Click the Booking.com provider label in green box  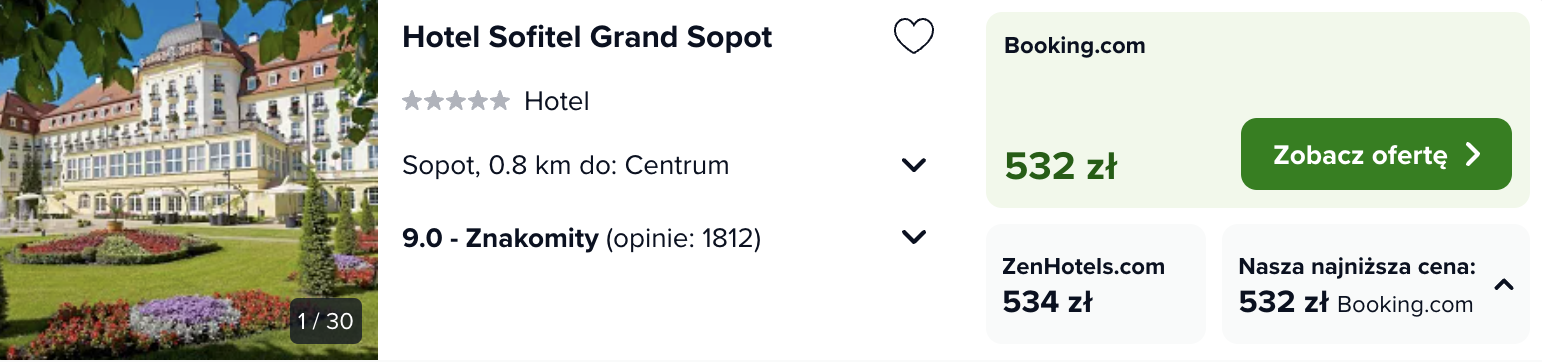tap(1075, 45)
